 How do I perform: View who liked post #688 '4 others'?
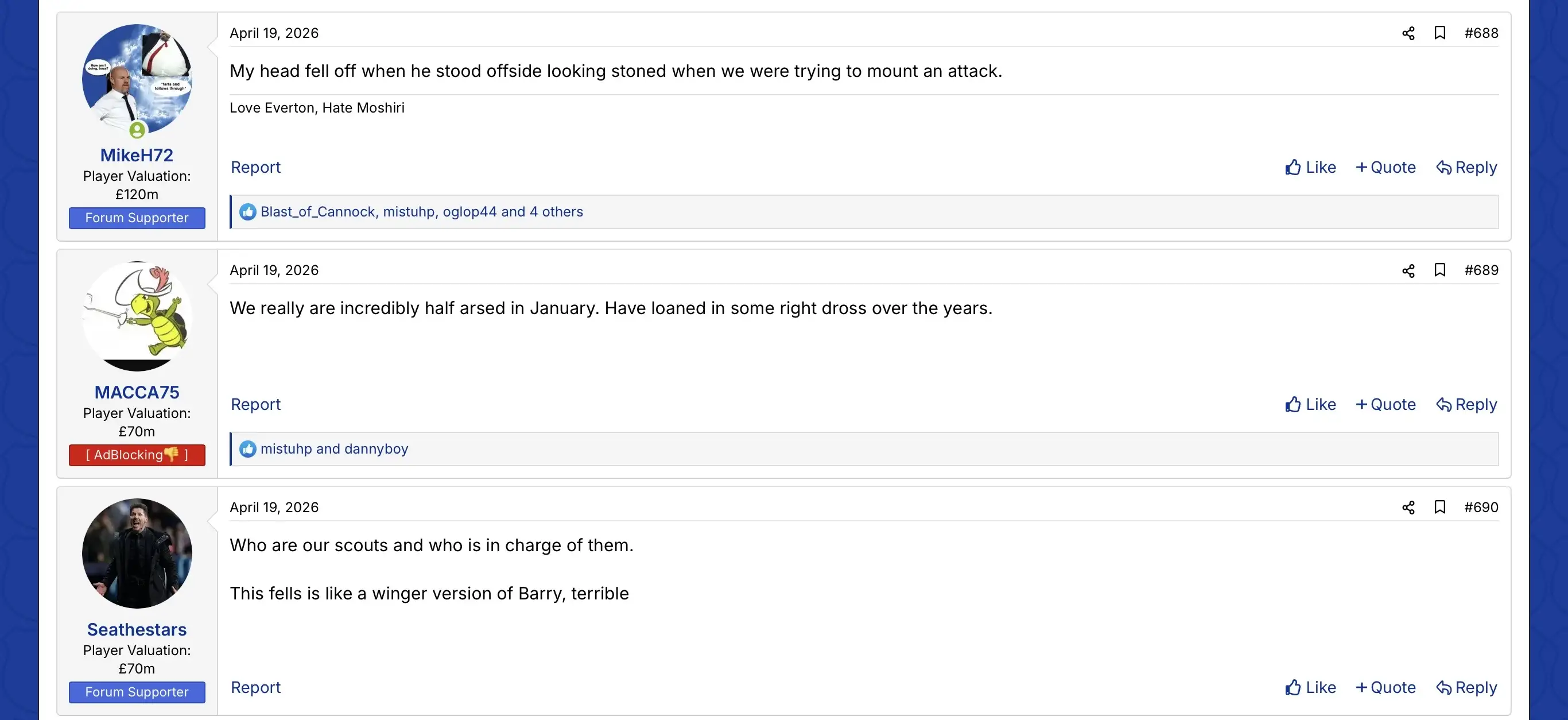(556, 212)
